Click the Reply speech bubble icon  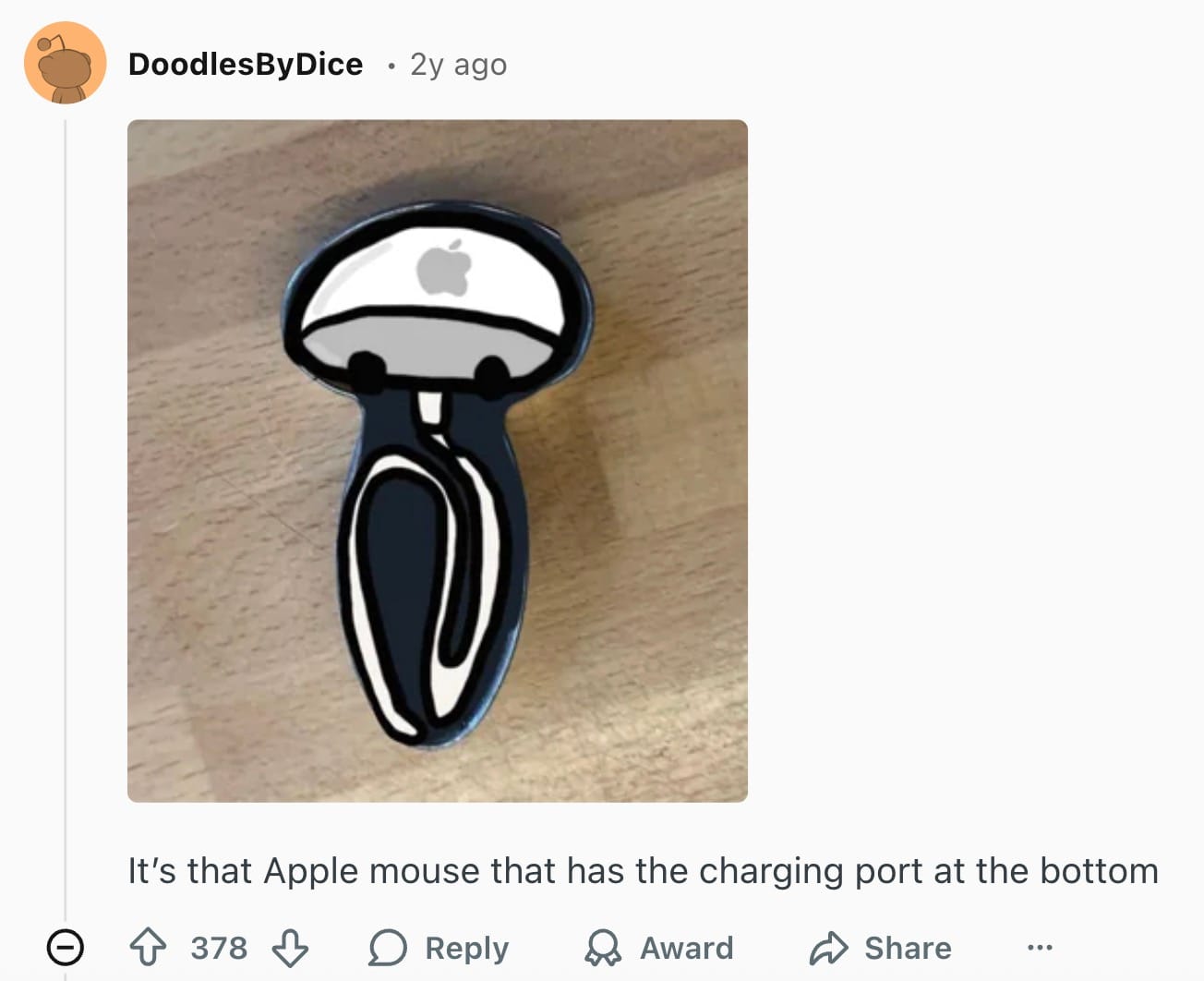click(x=388, y=948)
